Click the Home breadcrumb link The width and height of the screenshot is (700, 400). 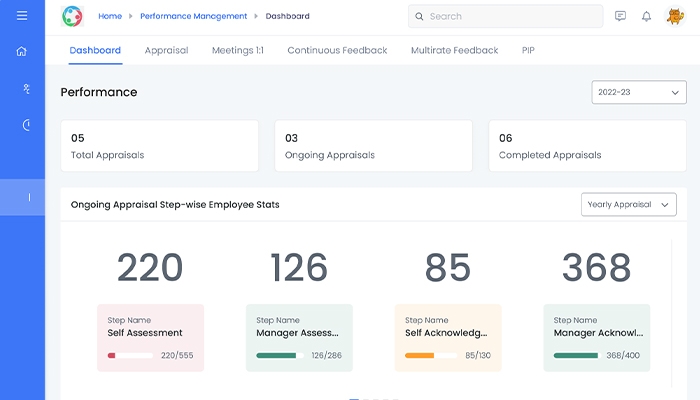(x=110, y=16)
